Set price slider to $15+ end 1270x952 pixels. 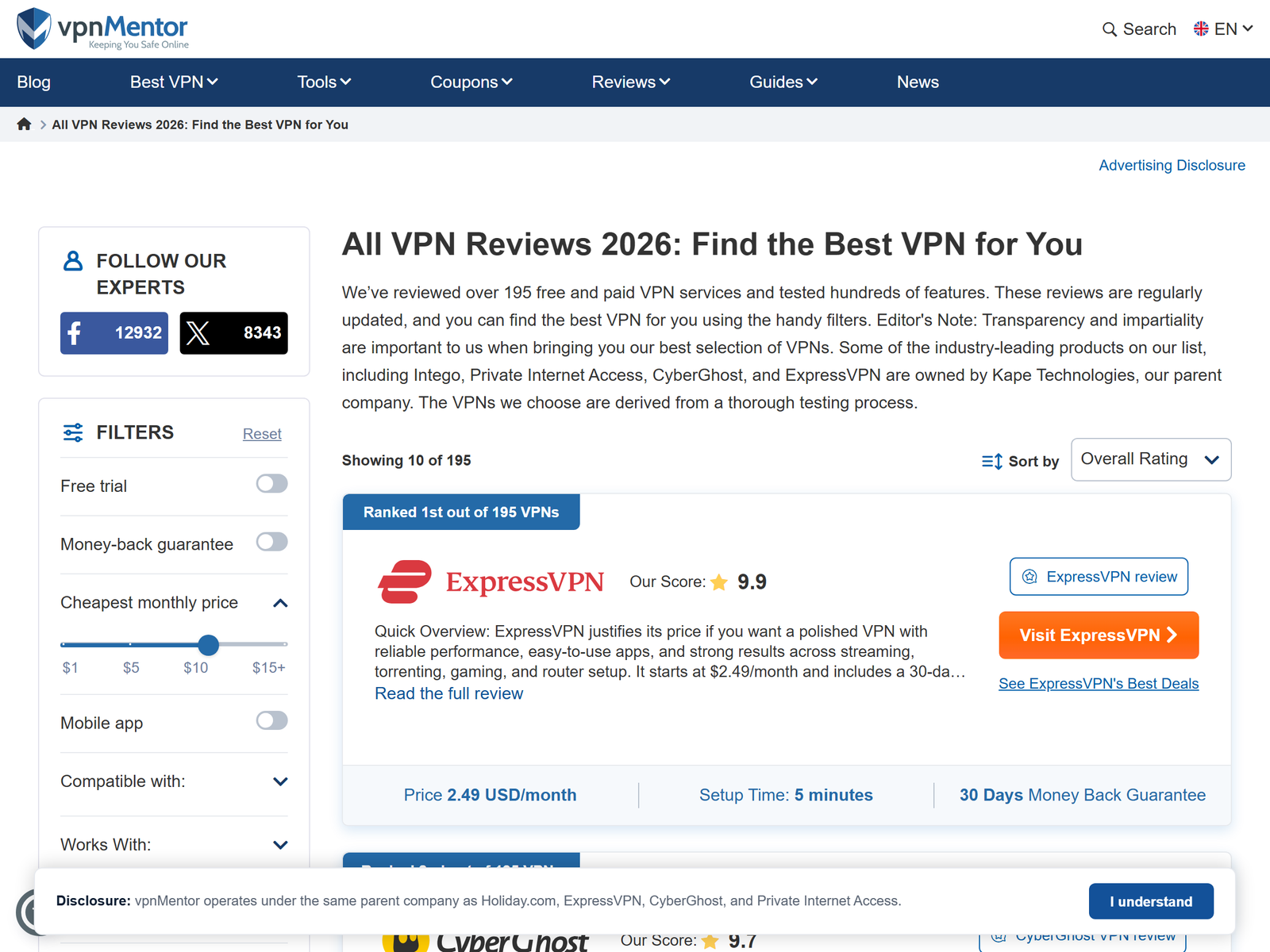click(x=285, y=644)
